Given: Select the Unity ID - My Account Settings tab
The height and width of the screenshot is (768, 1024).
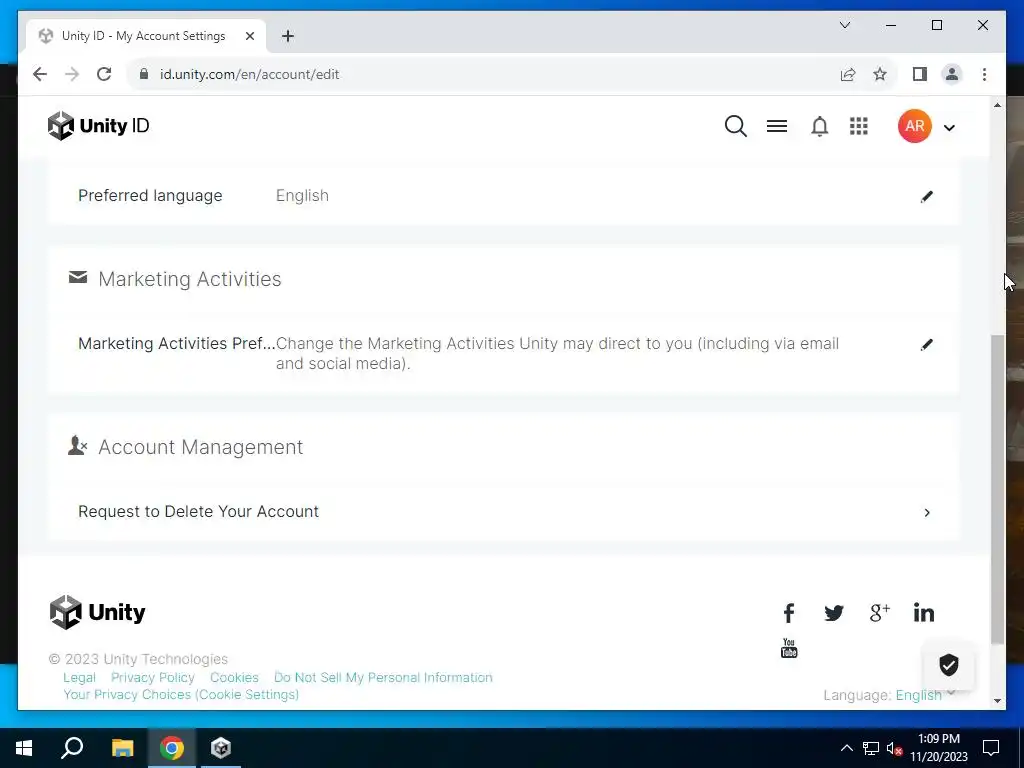Looking at the screenshot, I should pyautogui.click(x=146, y=36).
